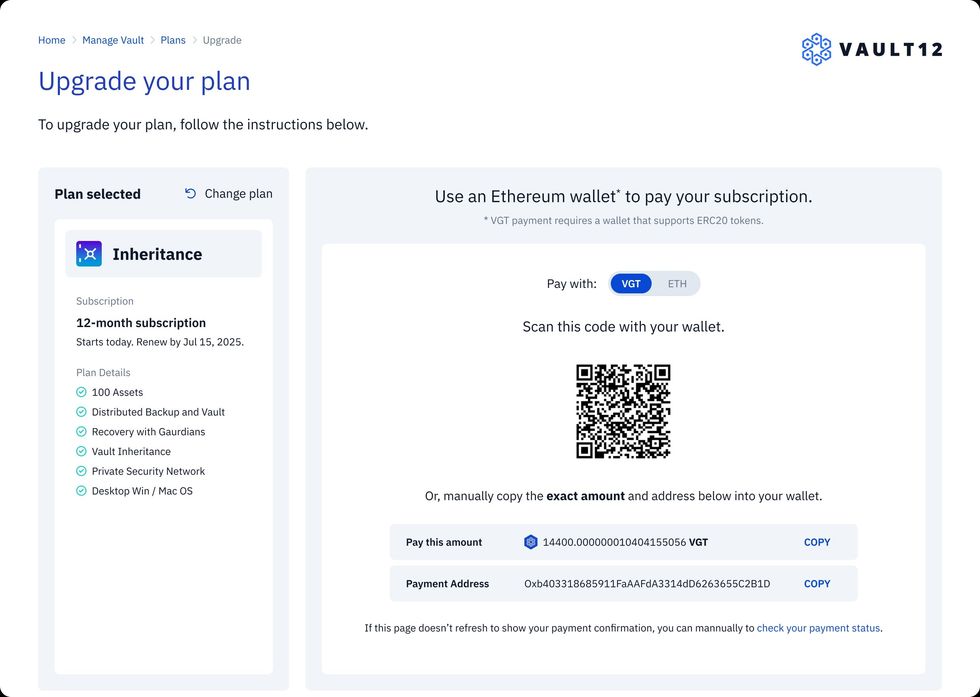Click the VGT token icon beside amount
980x697 pixels.
click(x=531, y=542)
